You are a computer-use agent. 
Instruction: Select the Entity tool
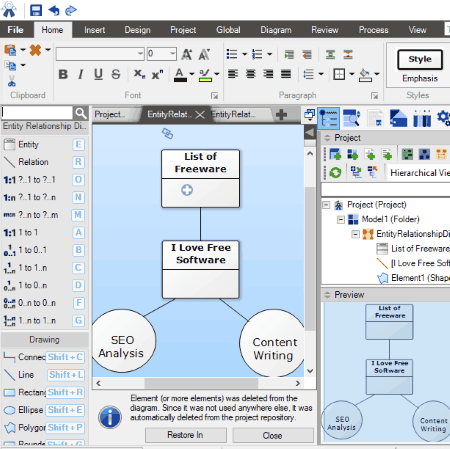pos(44,145)
